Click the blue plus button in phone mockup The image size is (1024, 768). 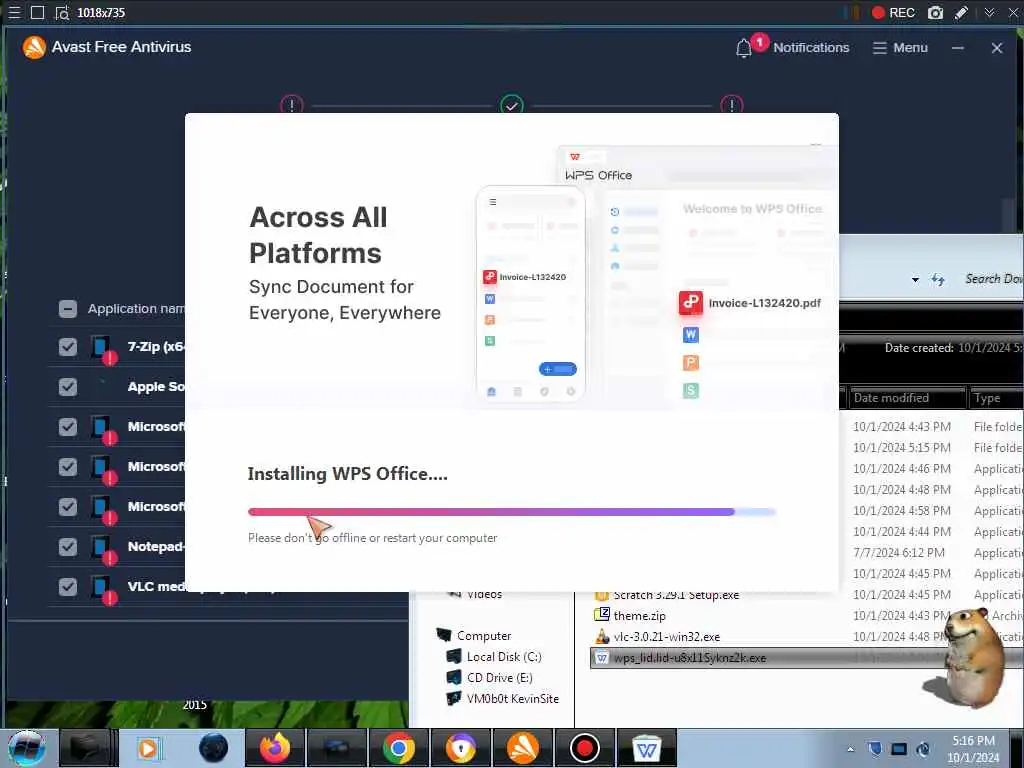coord(558,369)
